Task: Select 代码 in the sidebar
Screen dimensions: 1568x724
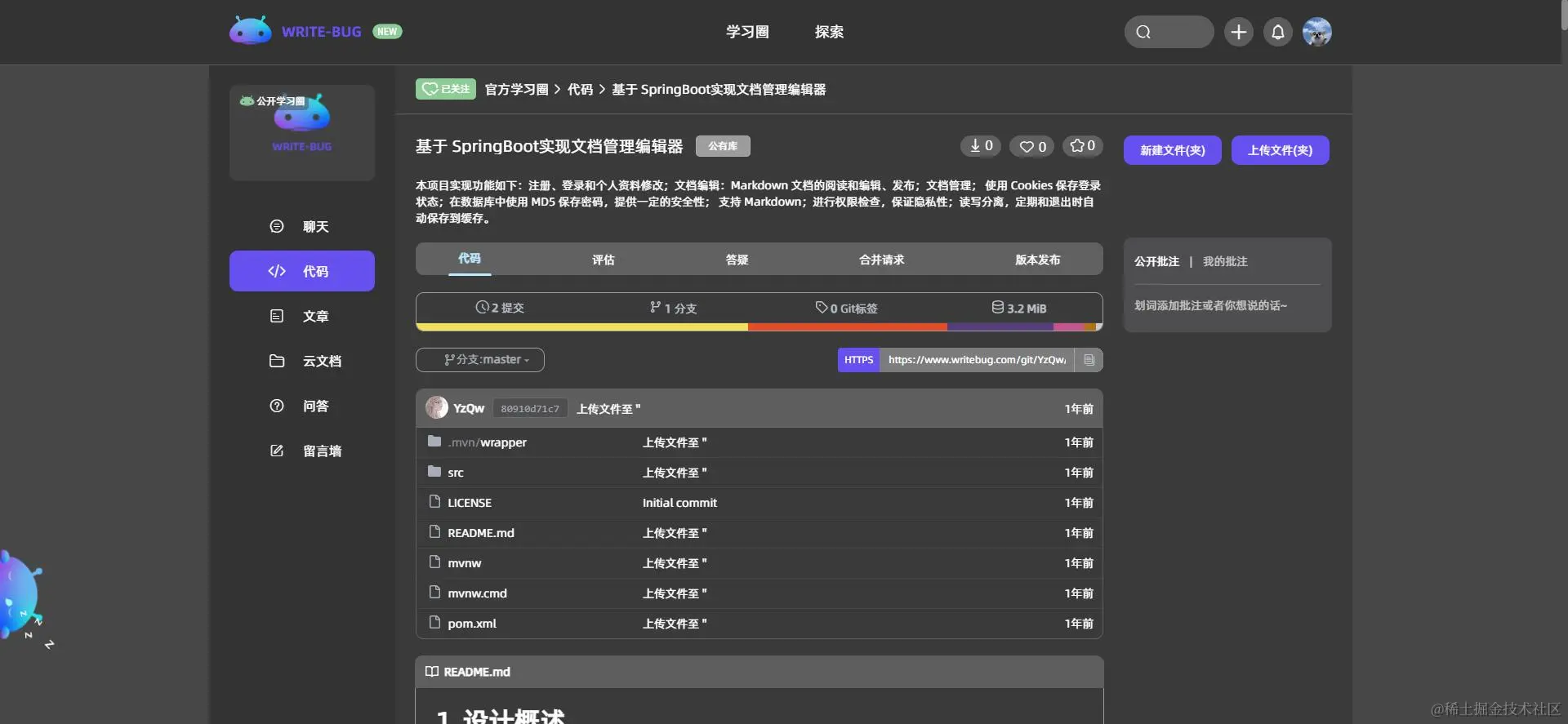Action: [302, 271]
